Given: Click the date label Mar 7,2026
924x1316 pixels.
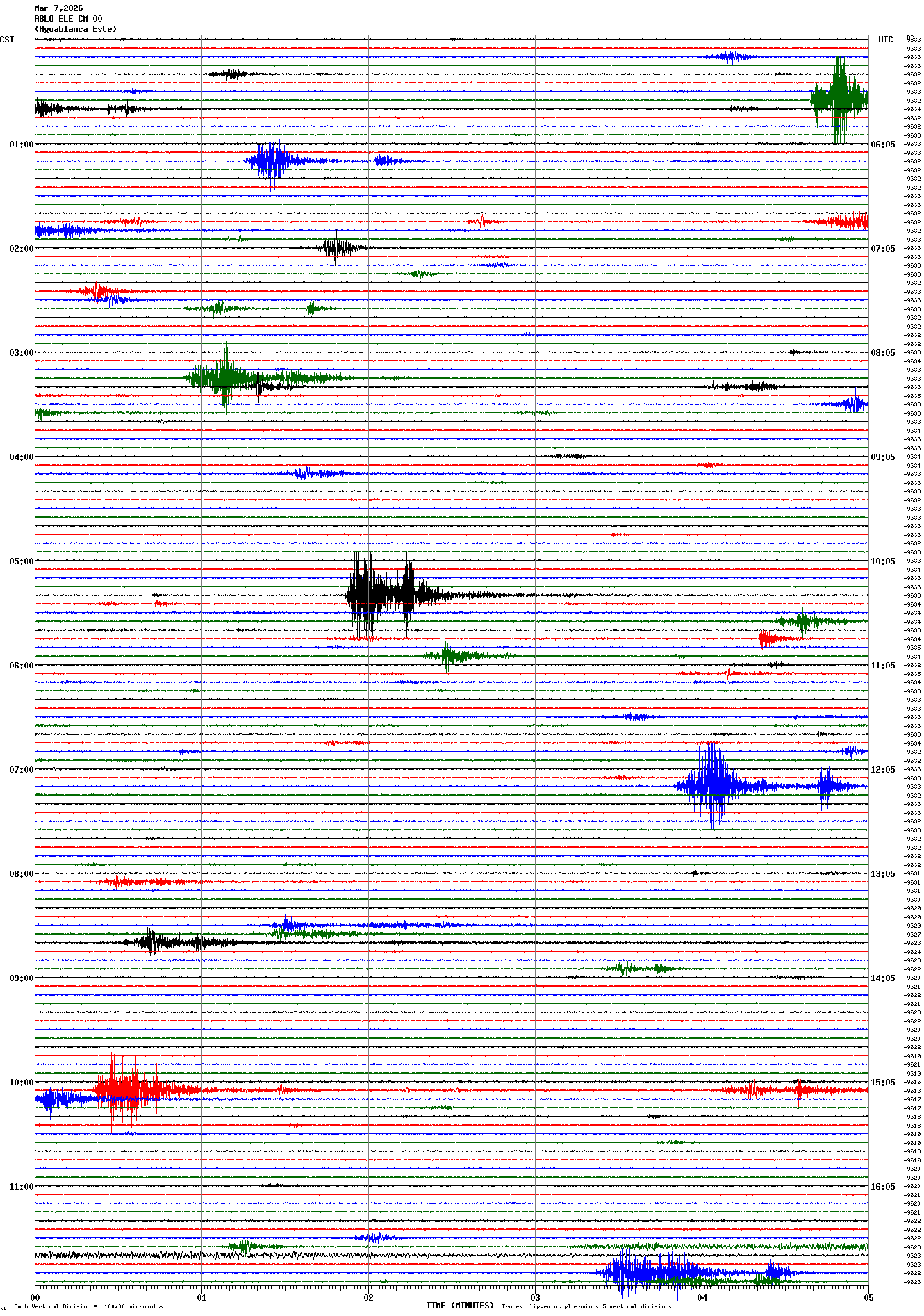Looking at the screenshot, I should 58,8.
